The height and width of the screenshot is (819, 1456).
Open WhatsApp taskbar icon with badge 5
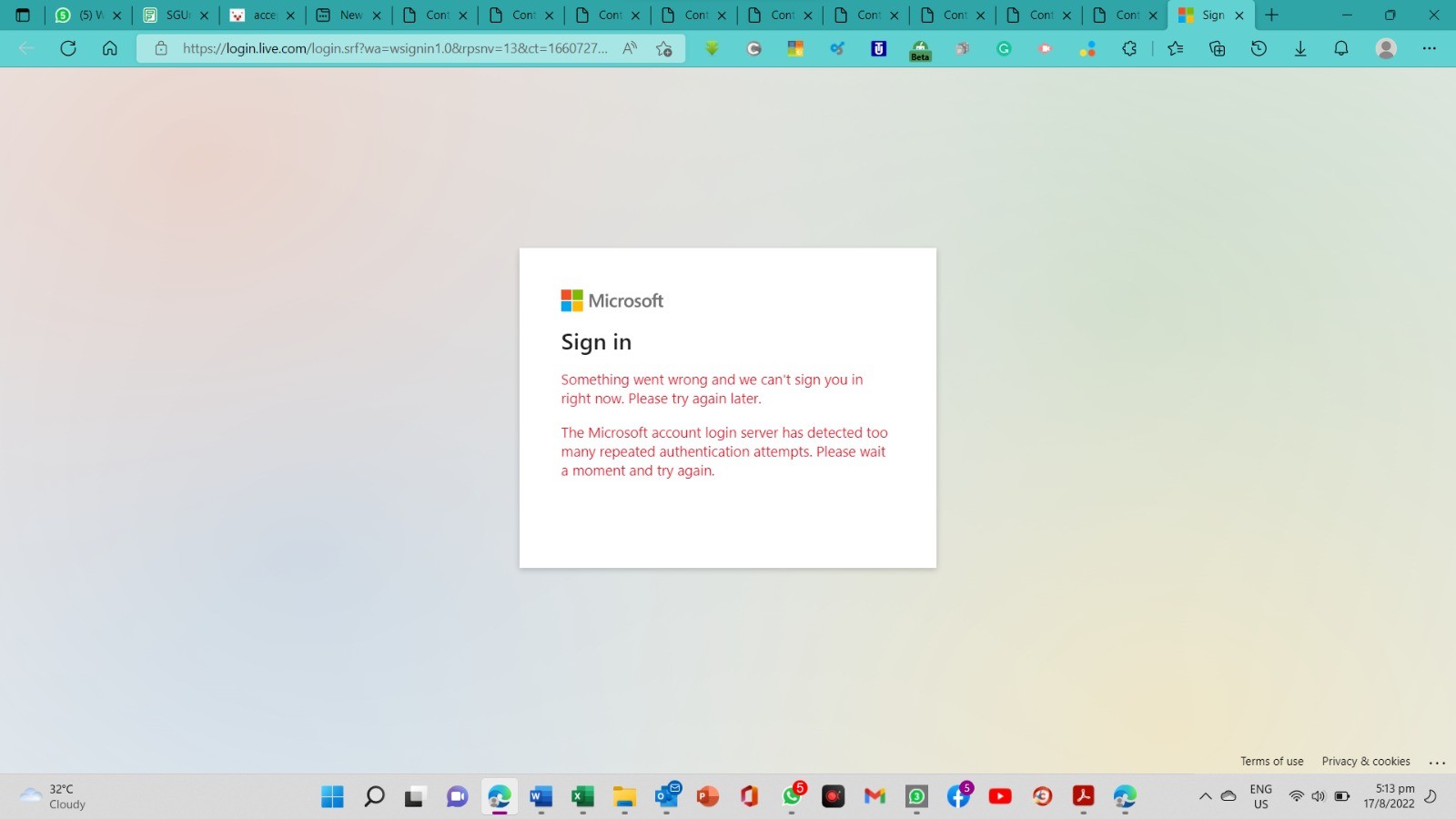(x=794, y=795)
